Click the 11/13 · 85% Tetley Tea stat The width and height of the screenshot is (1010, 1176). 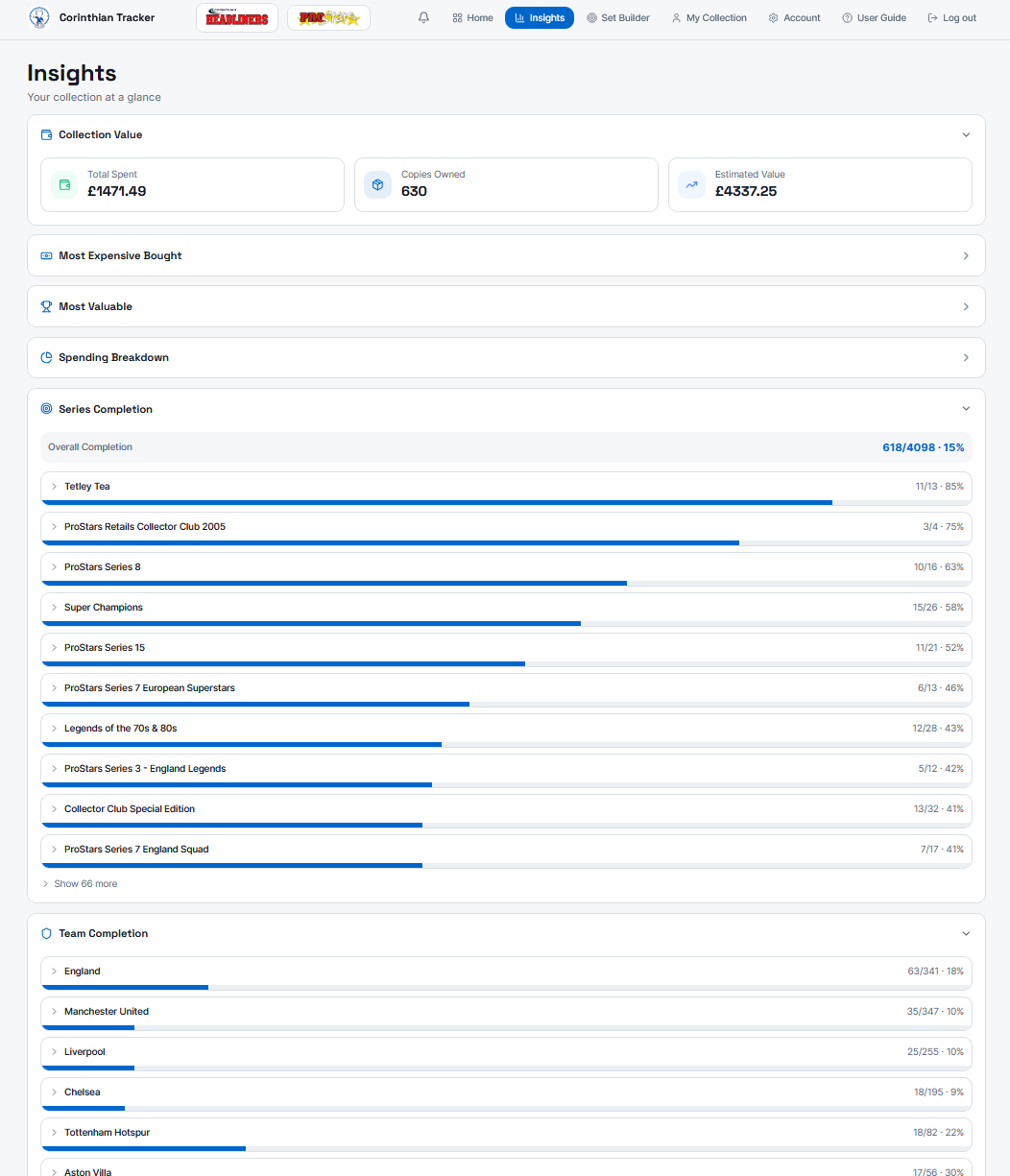939,487
